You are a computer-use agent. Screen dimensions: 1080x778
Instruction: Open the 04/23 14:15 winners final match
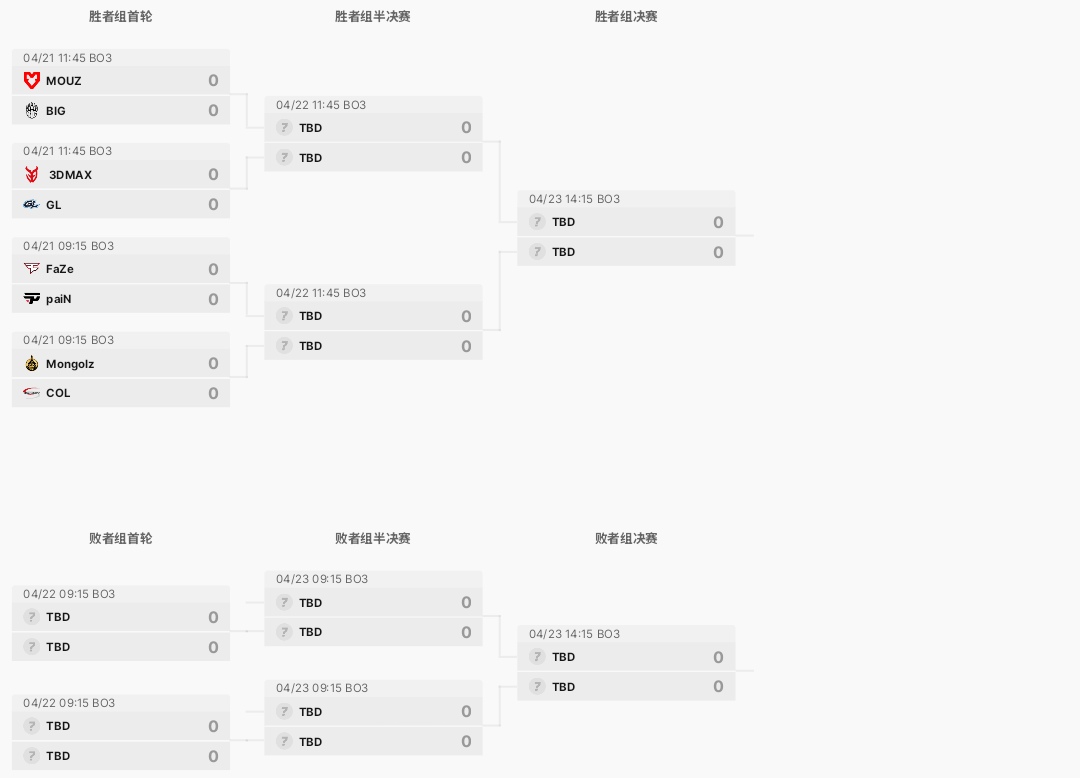pyautogui.click(x=626, y=228)
